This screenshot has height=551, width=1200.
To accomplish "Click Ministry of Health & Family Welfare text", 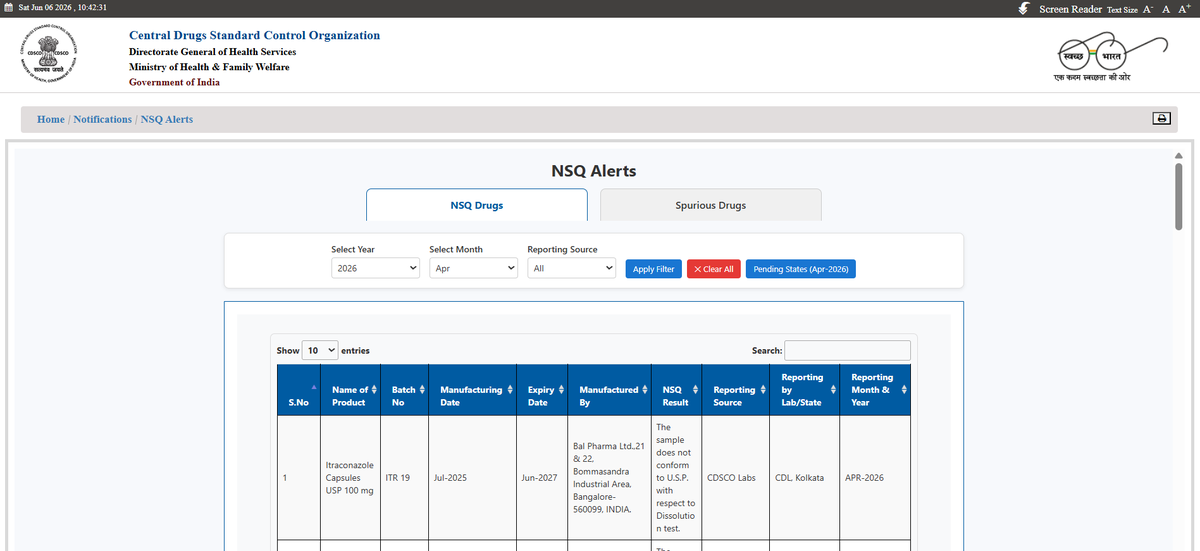I will click(x=209, y=67).
